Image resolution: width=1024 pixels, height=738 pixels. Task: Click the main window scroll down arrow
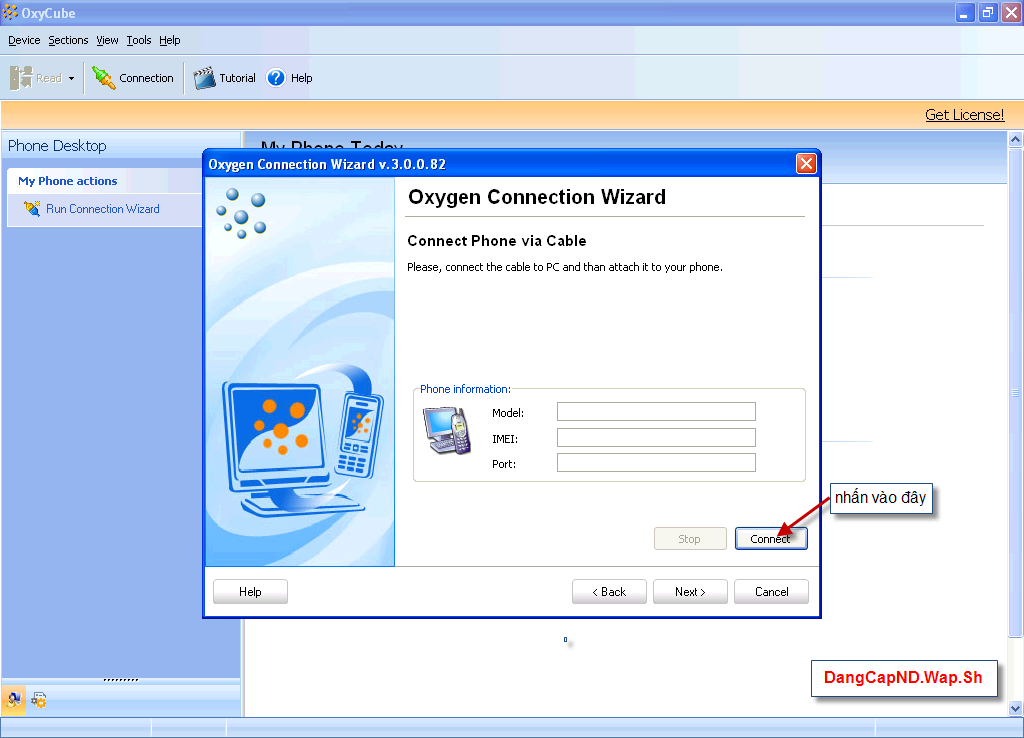(x=1015, y=708)
